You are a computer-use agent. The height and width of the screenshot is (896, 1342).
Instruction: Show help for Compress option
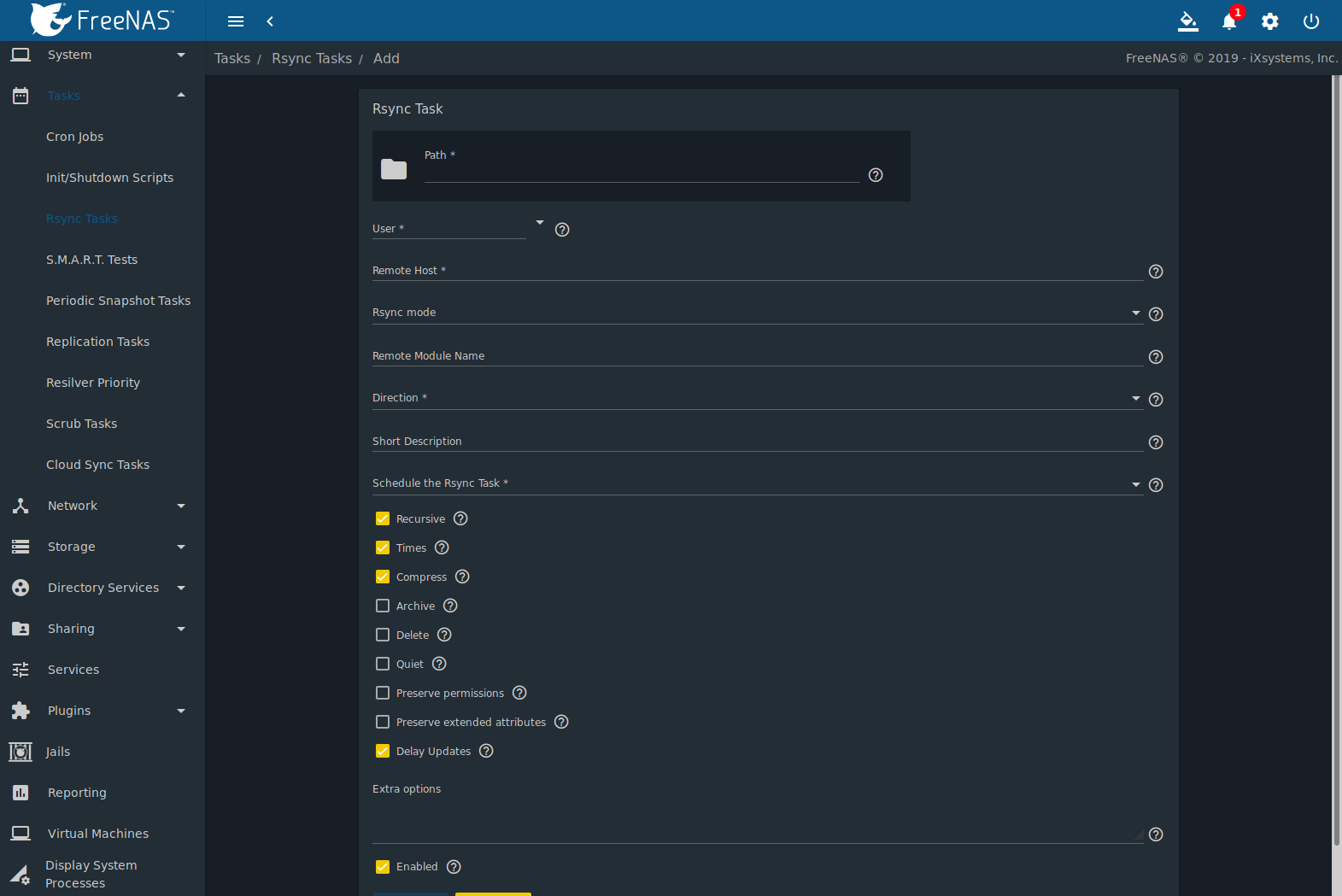(462, 577)
